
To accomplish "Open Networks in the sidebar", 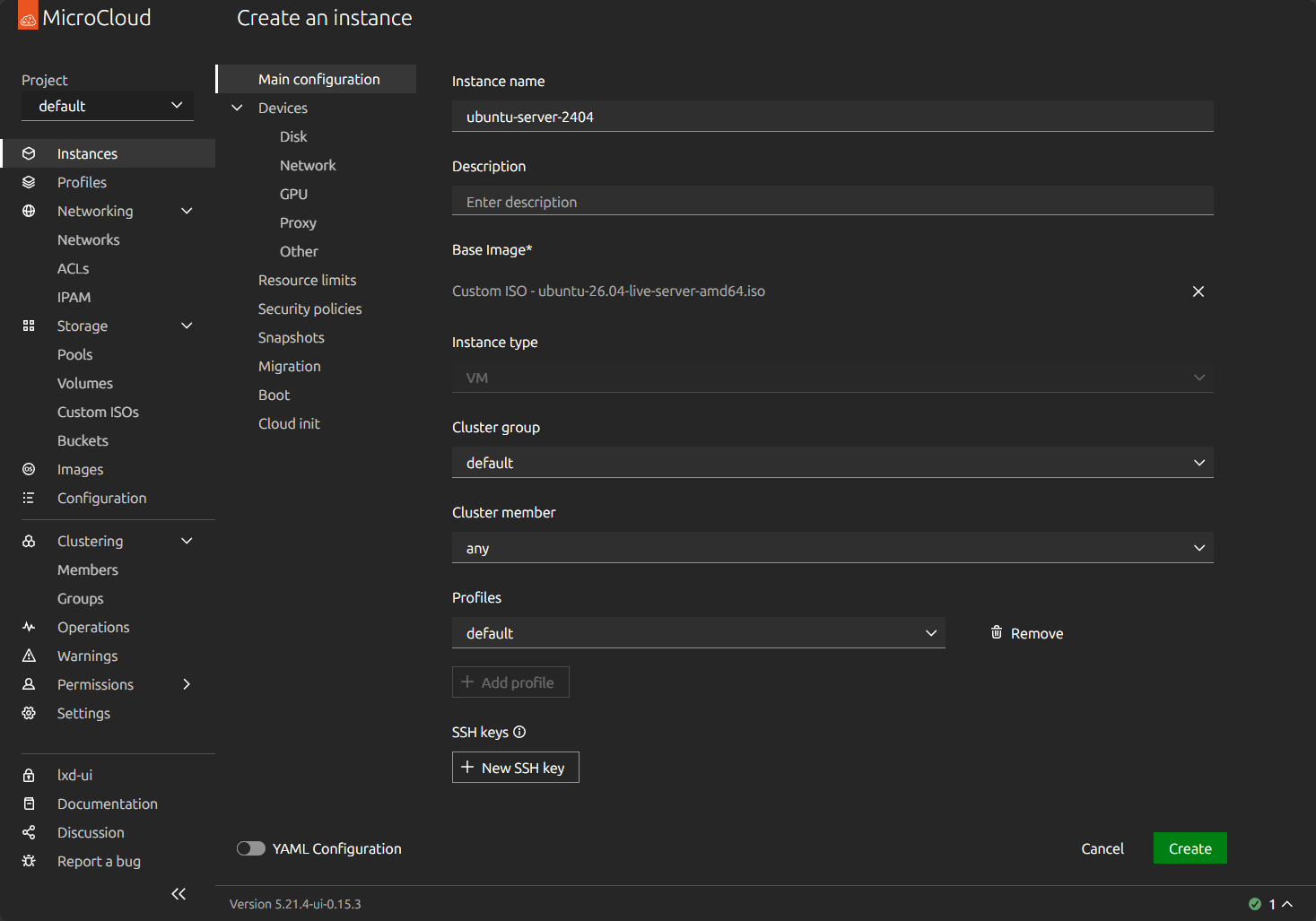I will click(88, 239).
